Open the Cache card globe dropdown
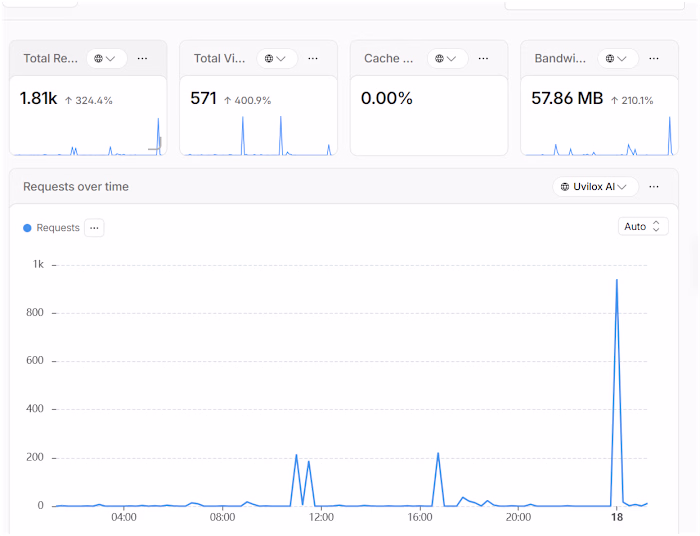700x536 pixels. click(x=447, y=58)
